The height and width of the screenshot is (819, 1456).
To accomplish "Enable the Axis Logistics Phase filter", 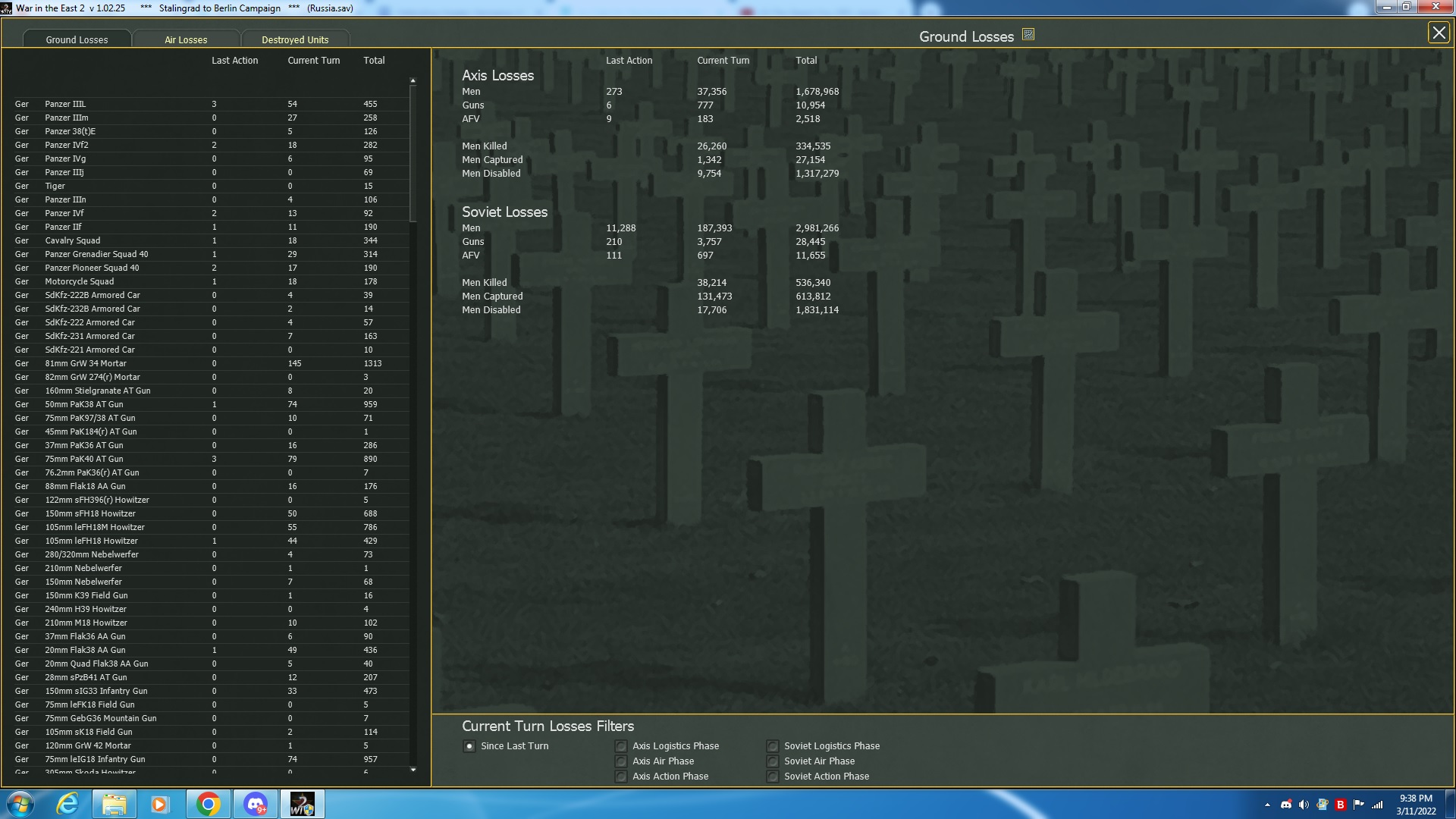I will pyautogui.click(x=621, y=746).
